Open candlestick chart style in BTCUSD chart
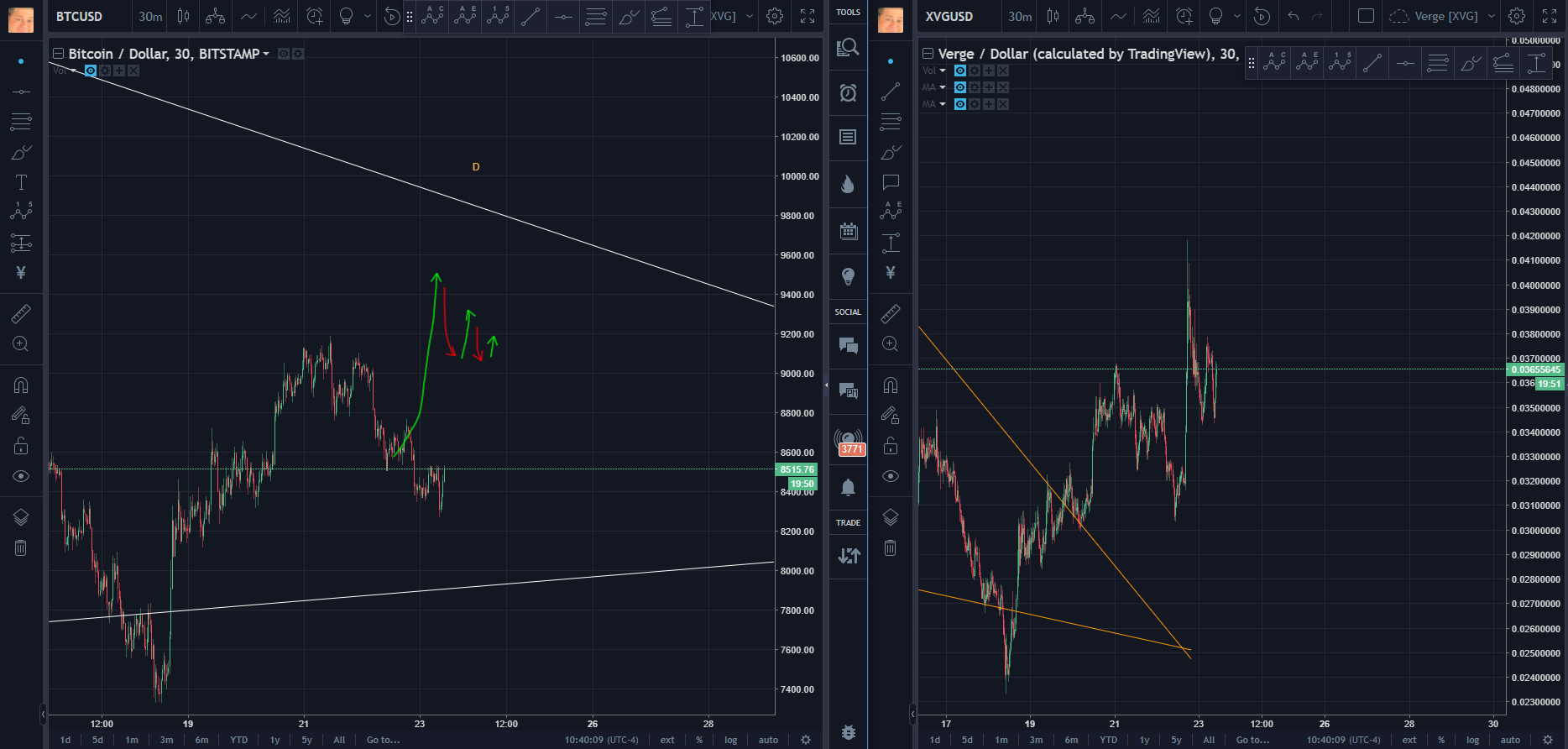This screenshot has height=749, width=1568. (183, 16)
